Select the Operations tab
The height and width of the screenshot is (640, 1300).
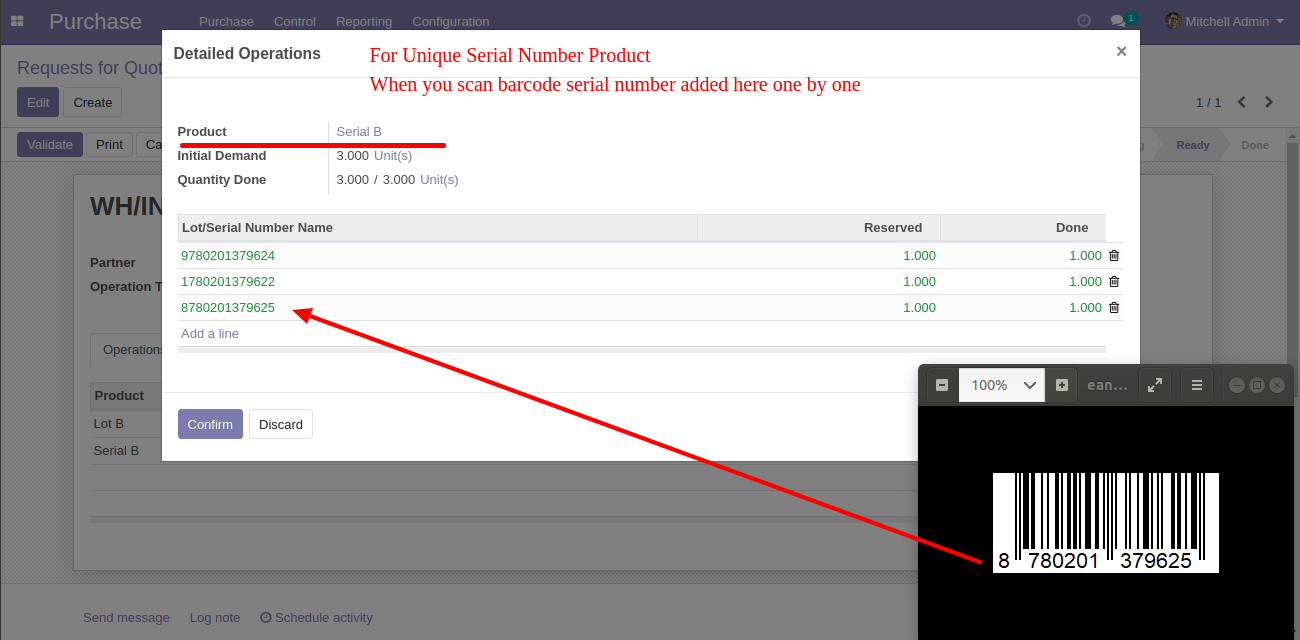[x=127, y=350]
